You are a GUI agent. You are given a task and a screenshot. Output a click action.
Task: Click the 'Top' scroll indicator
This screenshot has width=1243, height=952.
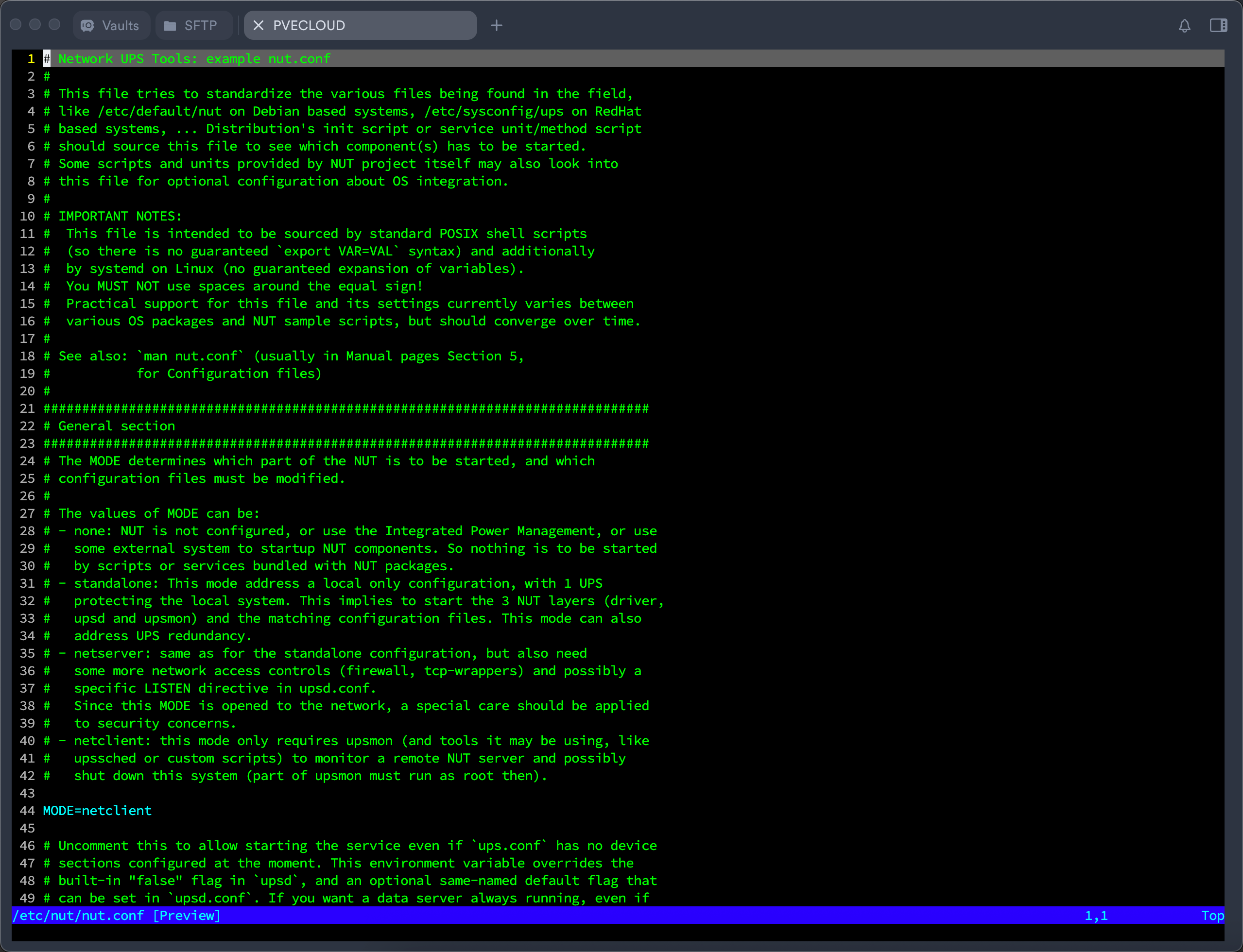(1212, 916)
